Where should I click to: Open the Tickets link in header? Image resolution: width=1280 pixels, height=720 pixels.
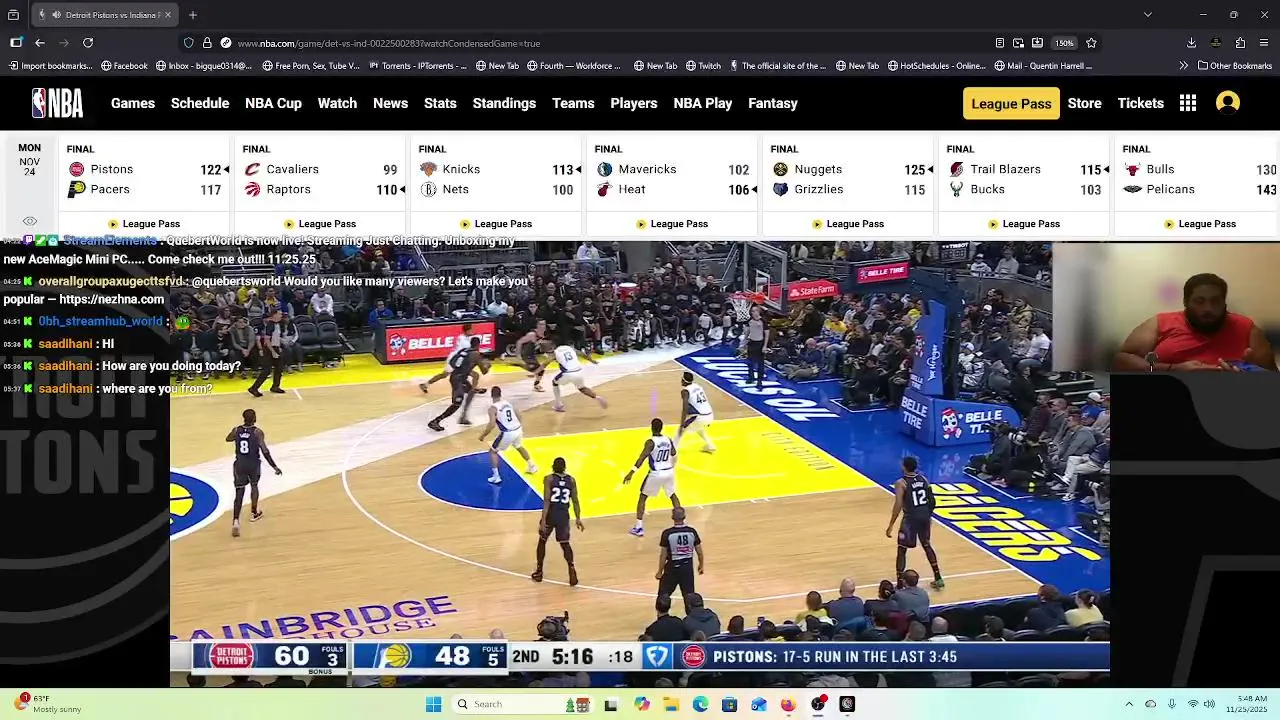pos(1141,103)
